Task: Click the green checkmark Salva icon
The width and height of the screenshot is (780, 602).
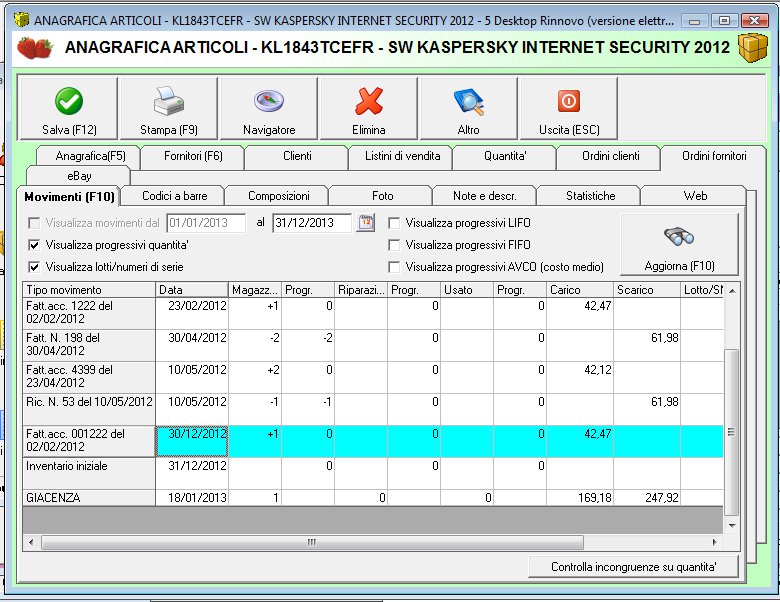Action: tap(69, 101)
